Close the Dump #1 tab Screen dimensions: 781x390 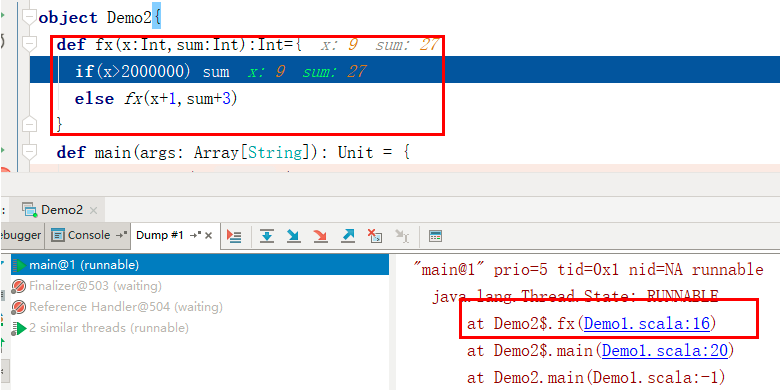[x=209, y=235]
